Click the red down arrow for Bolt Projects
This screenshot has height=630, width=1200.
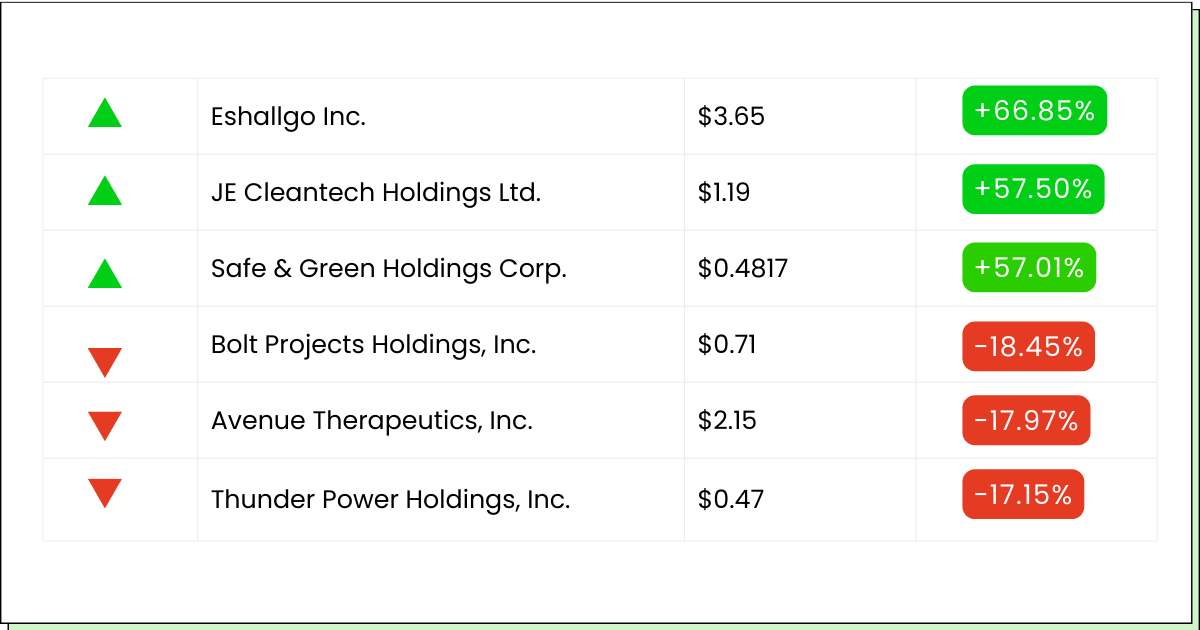pos(105,362)
